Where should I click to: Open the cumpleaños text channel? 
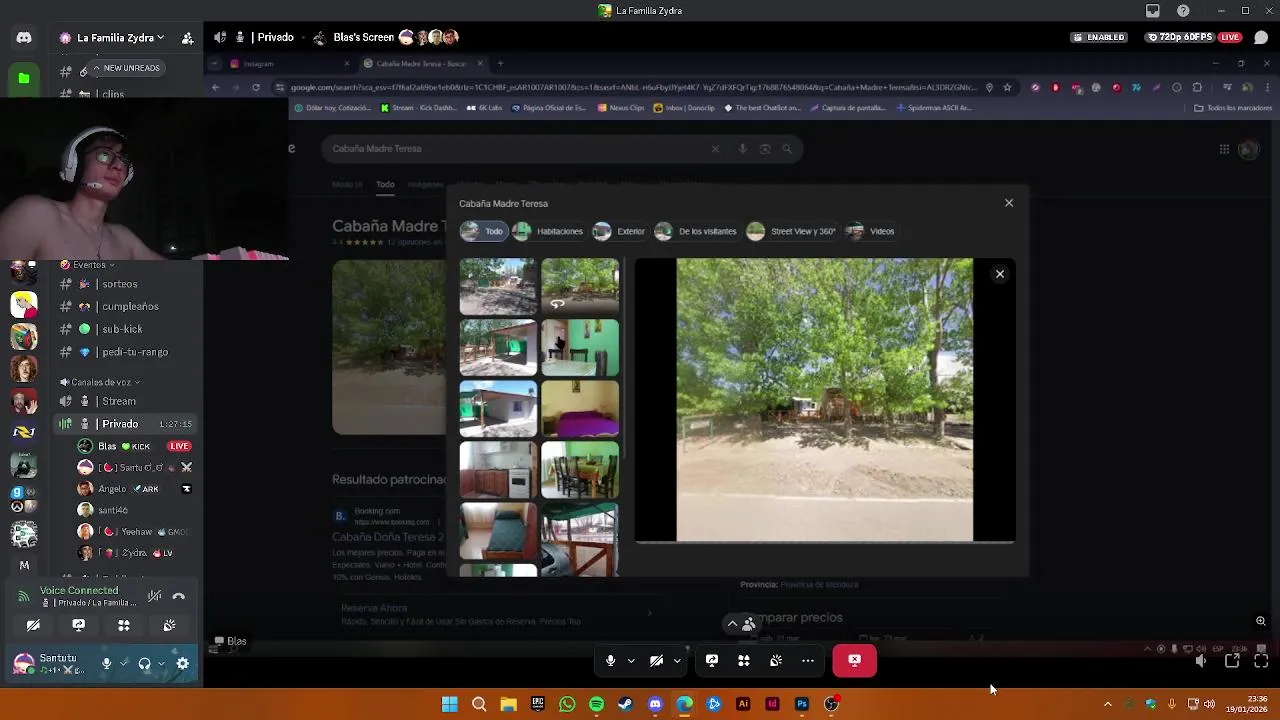(124, 307)
